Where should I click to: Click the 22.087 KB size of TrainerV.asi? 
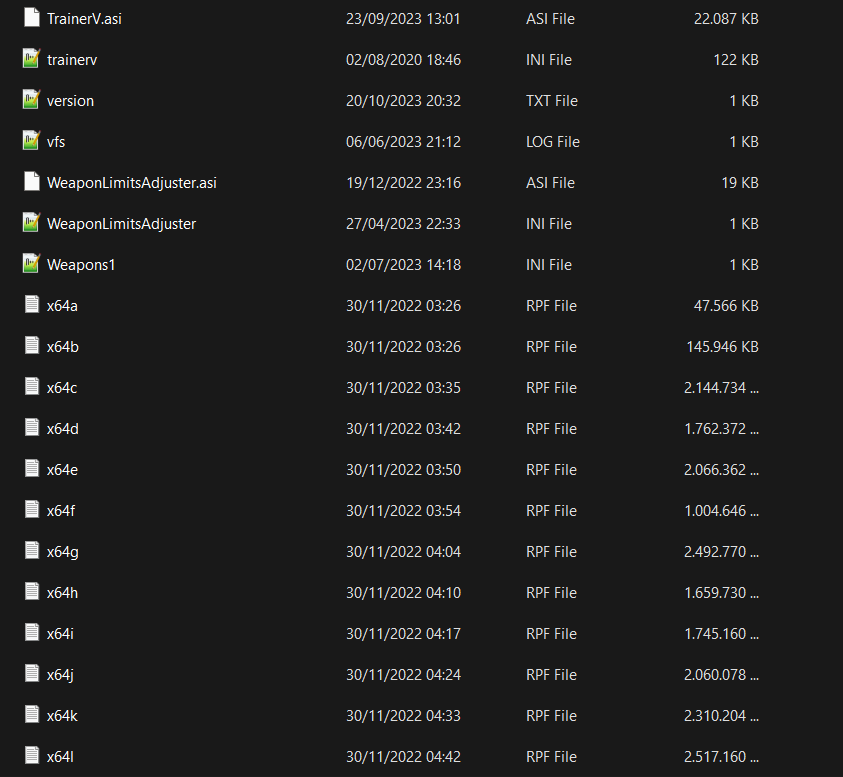point(726,19)
